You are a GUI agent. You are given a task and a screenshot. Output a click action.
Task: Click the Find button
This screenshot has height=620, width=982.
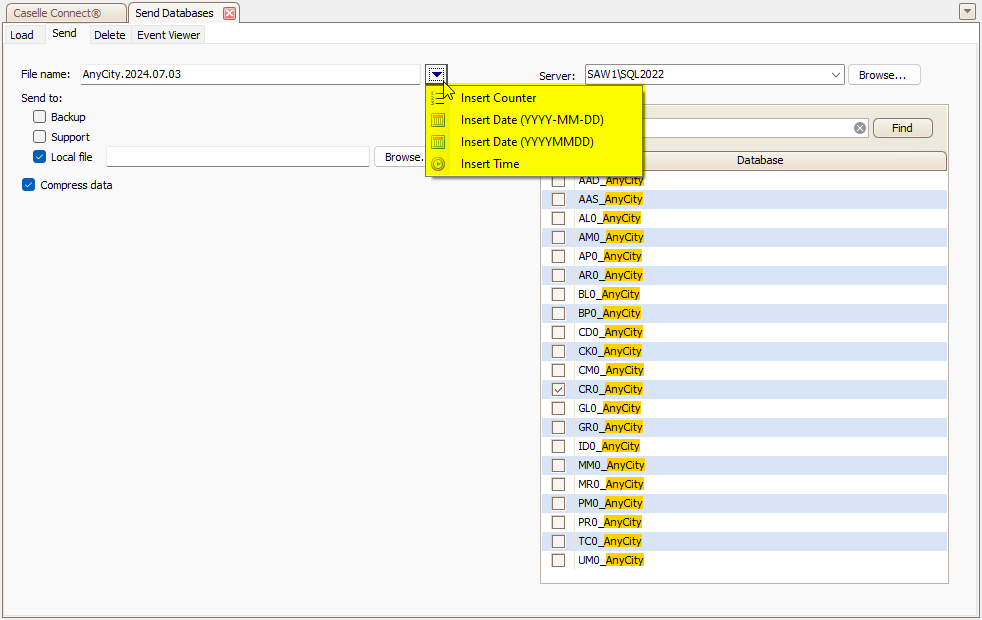click(x=902, y=128)
